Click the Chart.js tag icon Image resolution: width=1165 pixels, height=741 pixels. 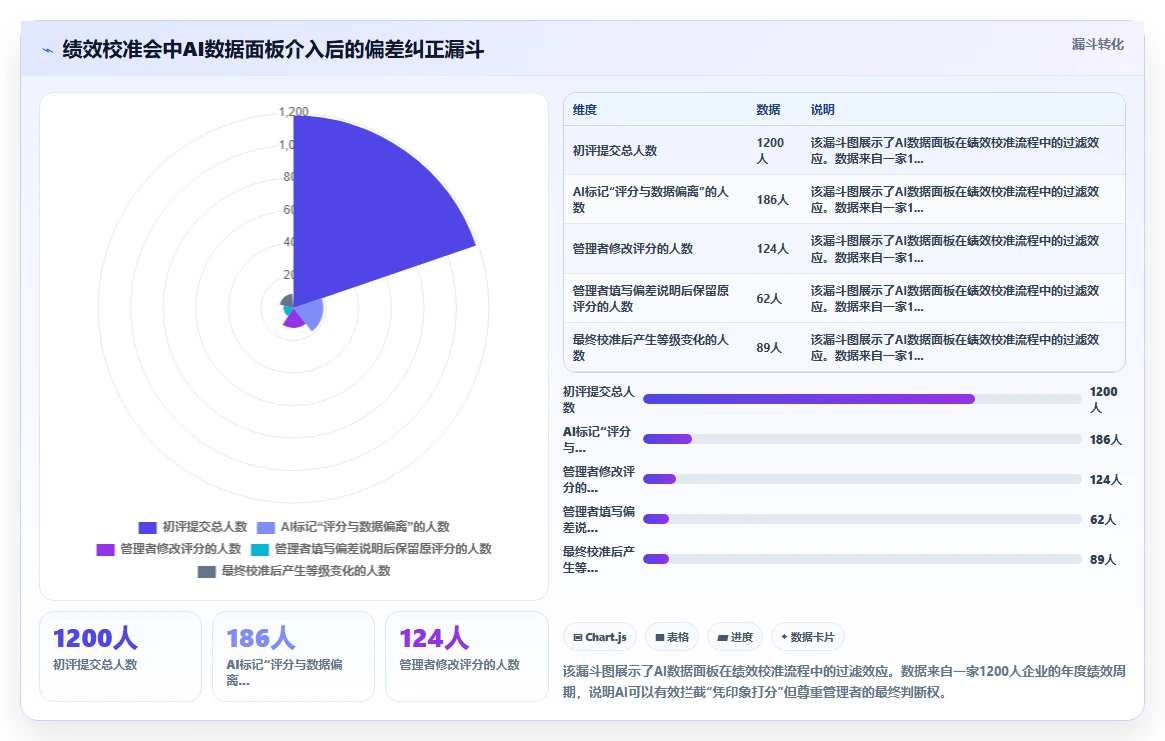click(x=578, y=638)
